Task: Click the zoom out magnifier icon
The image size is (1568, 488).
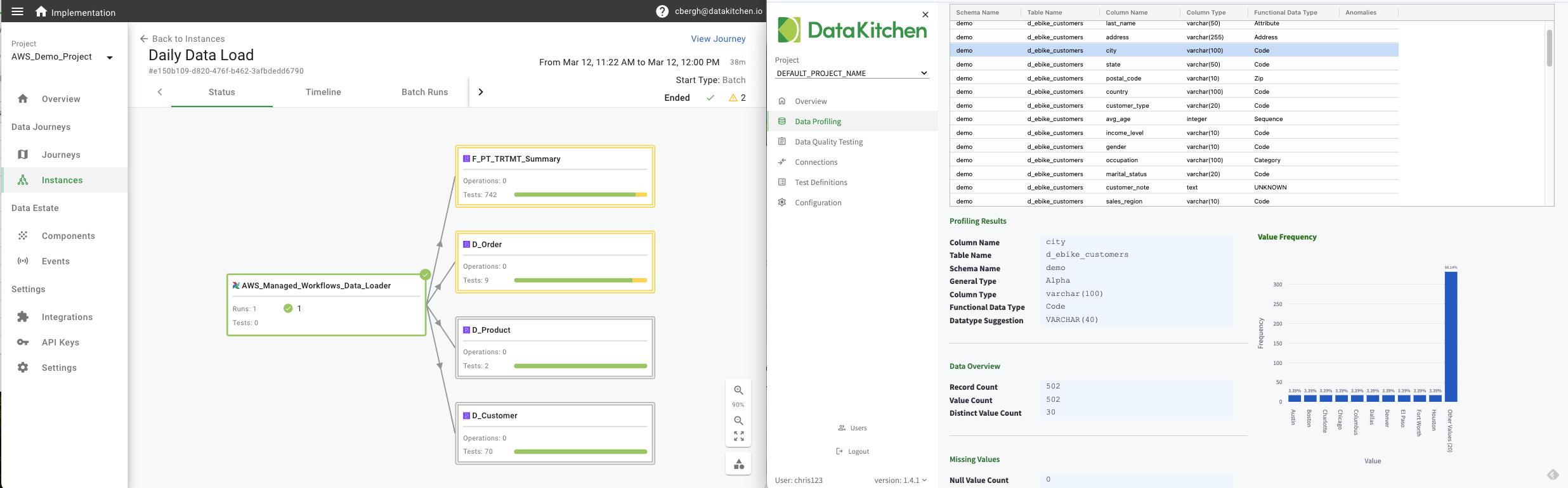Action: point(738,421)
